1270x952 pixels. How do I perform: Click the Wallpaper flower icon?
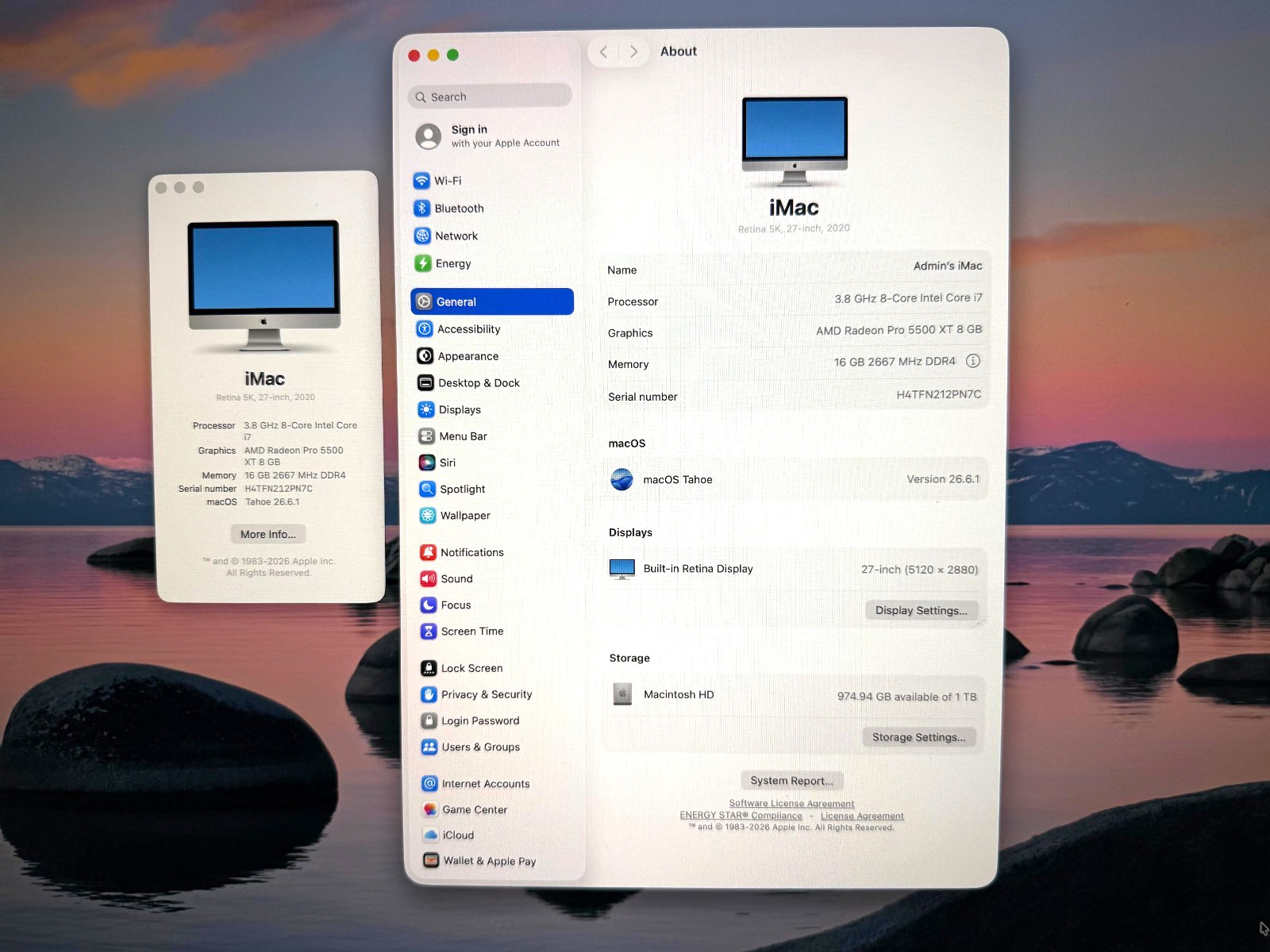coord(427,516)
